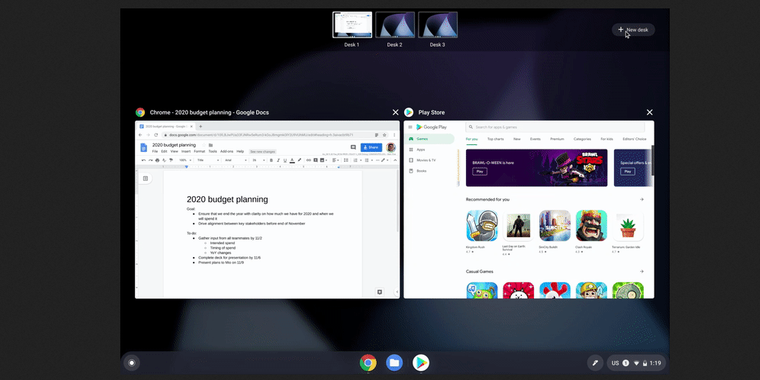Viewport: 760px width, 380px height.
Task: Open the Title paragraph style dropdown
Action: coord(207,160)
